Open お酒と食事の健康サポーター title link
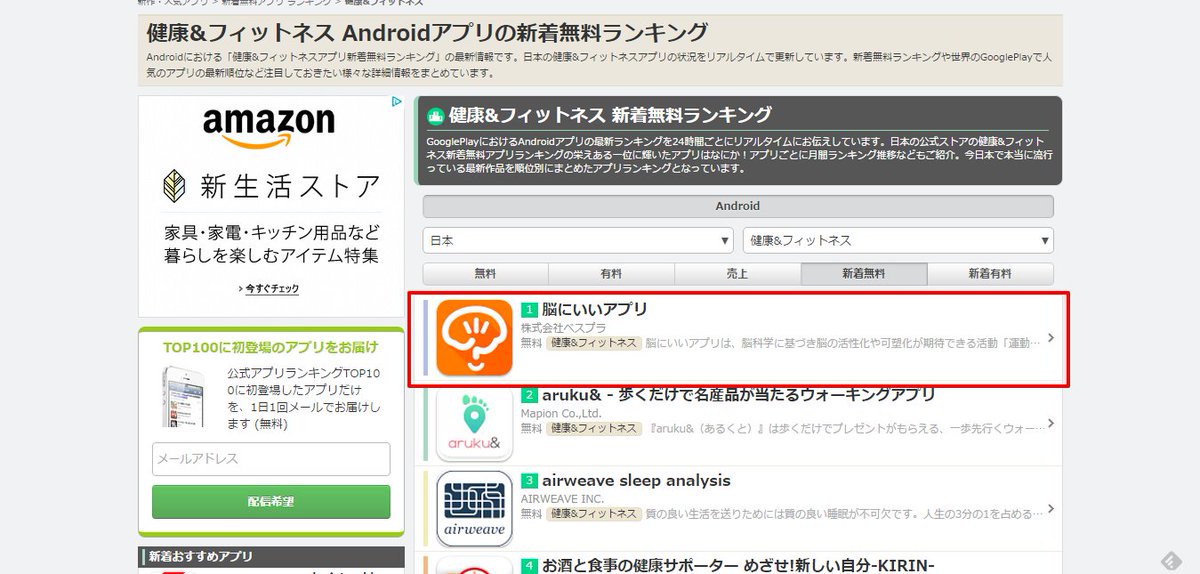Viewport: 1200px width, 574px height. [x=738, y=565]
